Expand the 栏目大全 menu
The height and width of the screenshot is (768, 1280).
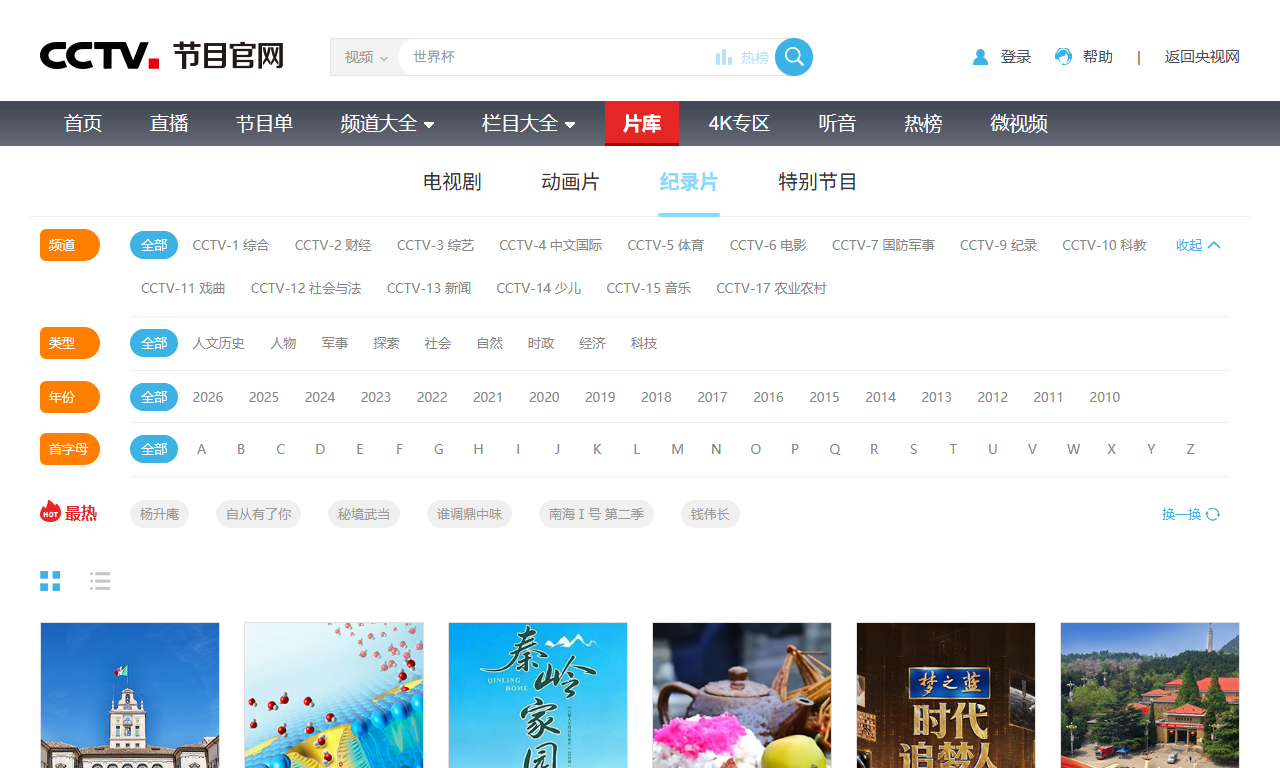click(x=528, y=124)
